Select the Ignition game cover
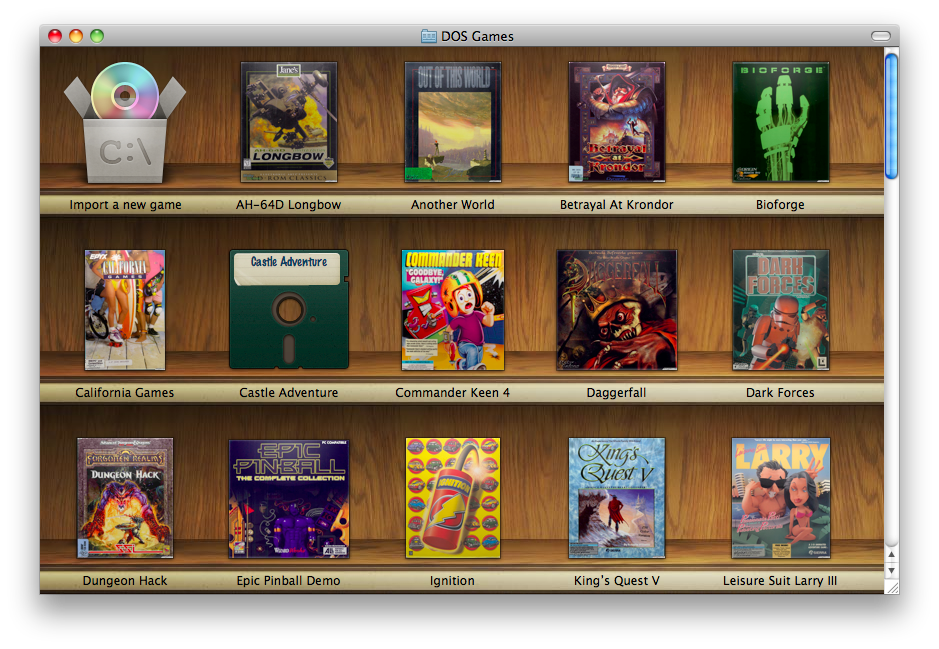 pos(453,498)
